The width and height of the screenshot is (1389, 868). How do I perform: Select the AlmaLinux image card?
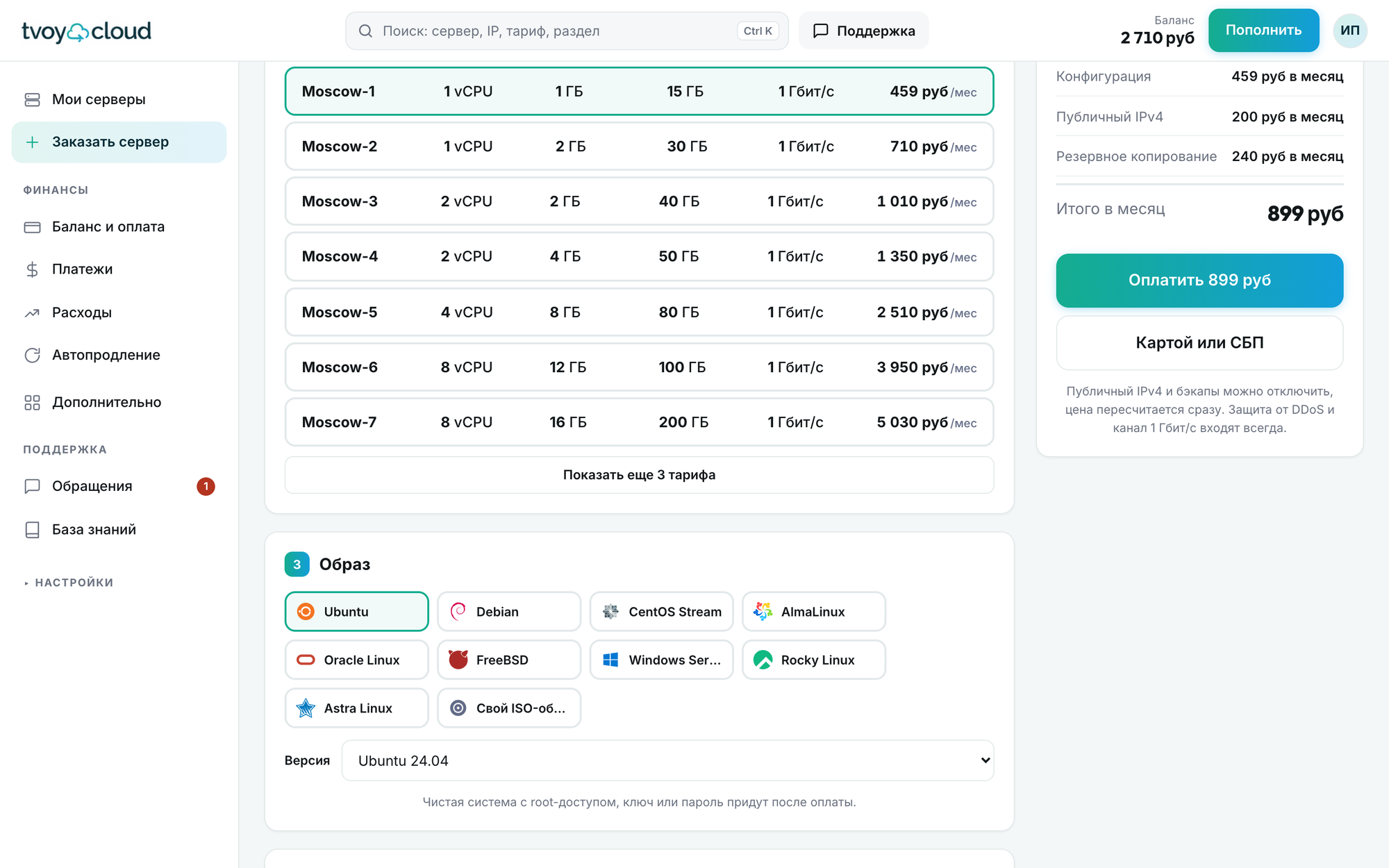pos(814,611)
